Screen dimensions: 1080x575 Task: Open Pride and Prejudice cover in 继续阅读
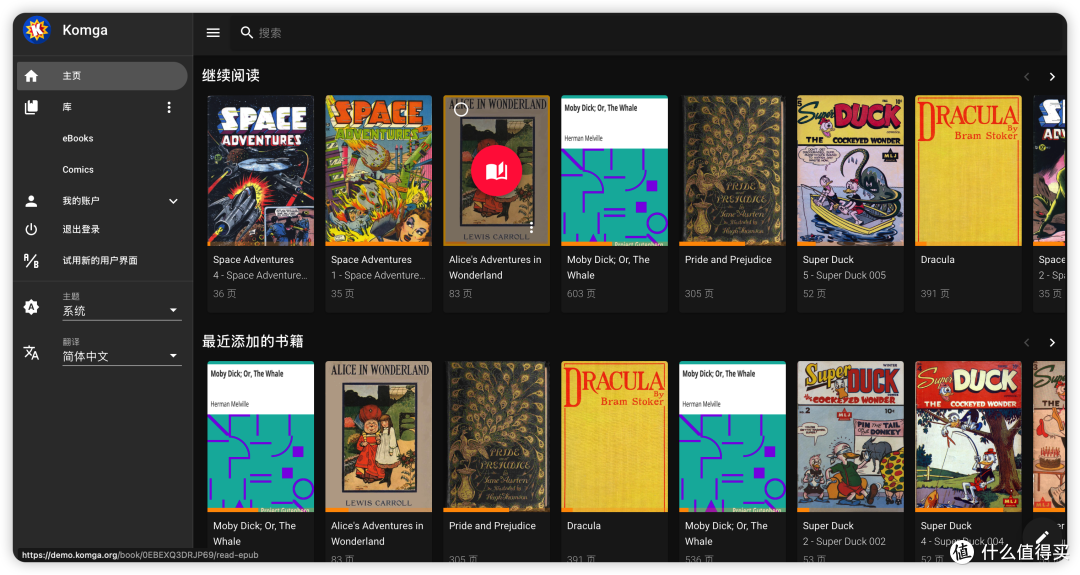732,170
